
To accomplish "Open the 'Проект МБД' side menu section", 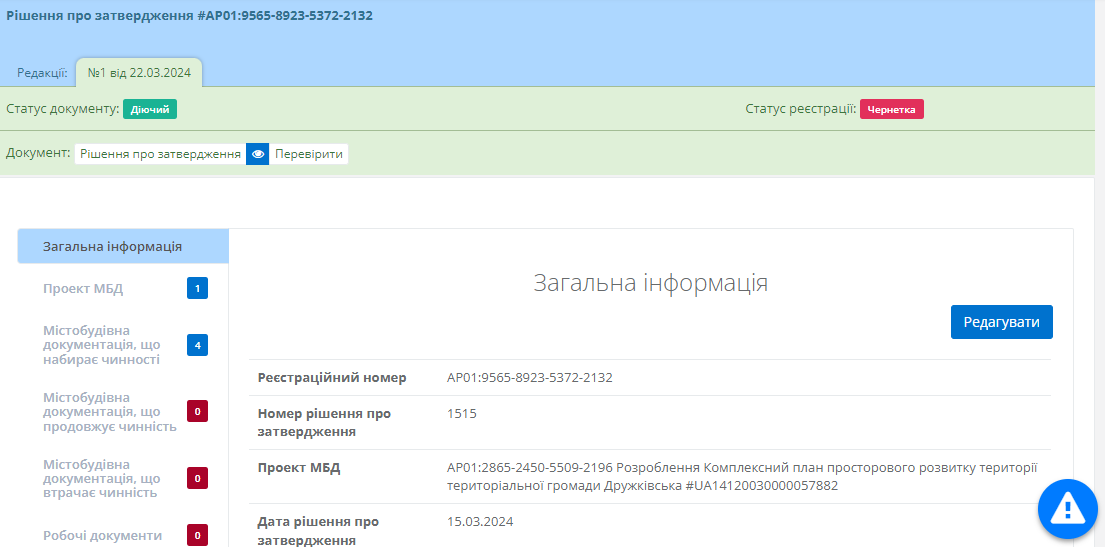I will (x=83, y=289).
